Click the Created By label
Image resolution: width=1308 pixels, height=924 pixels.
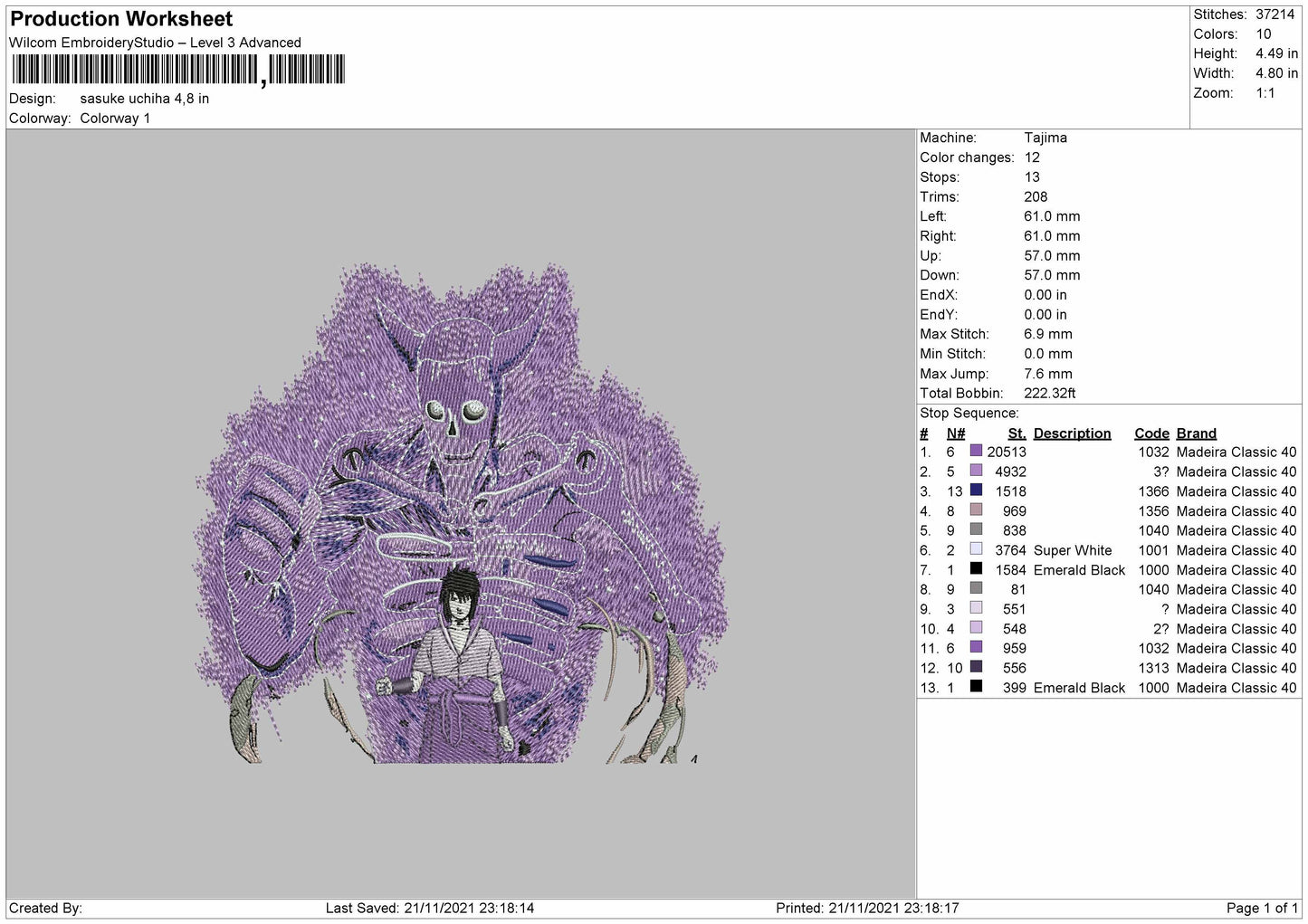(45, 908)
